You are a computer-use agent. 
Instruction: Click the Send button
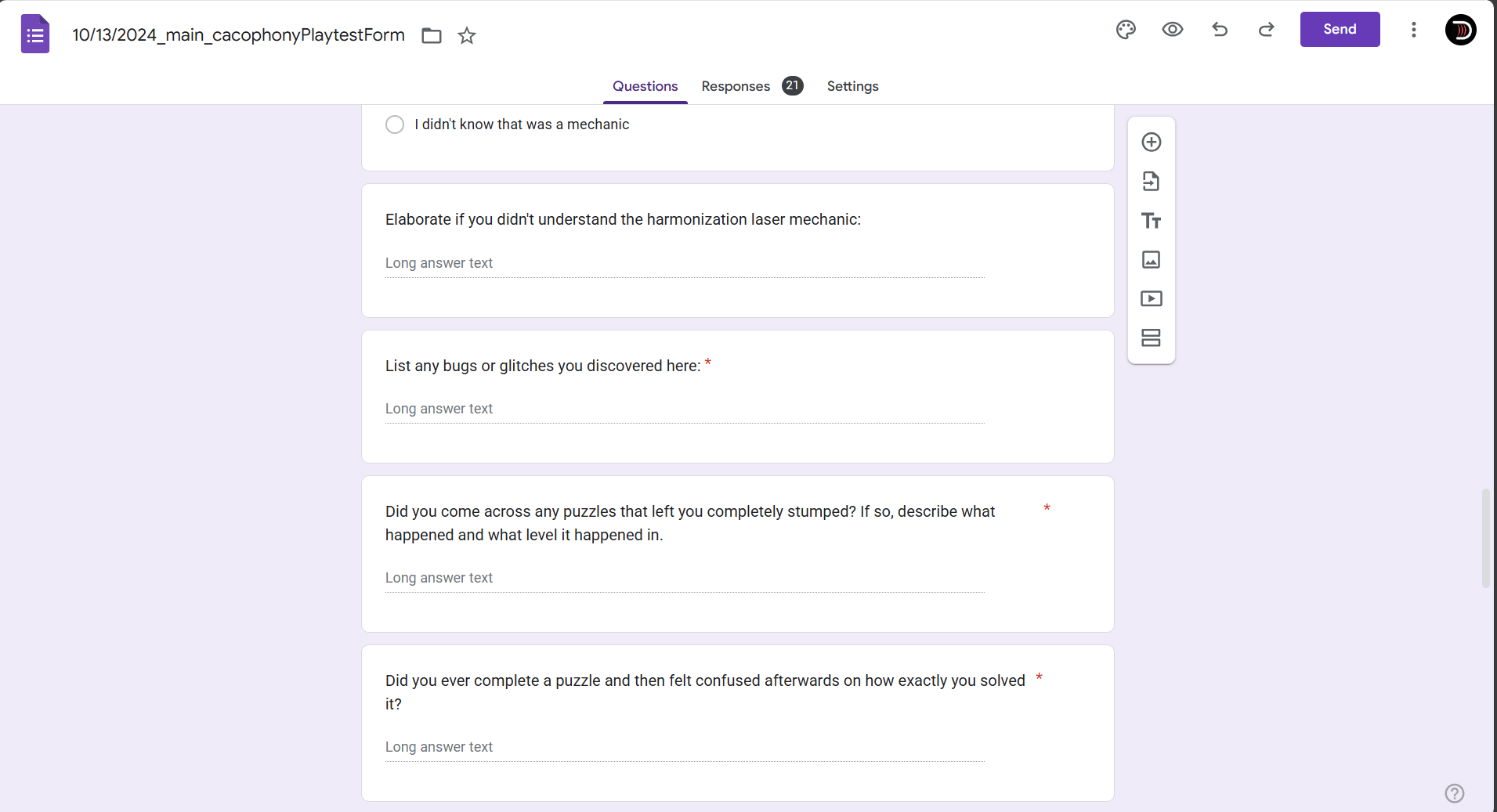tap(1340, 30)
